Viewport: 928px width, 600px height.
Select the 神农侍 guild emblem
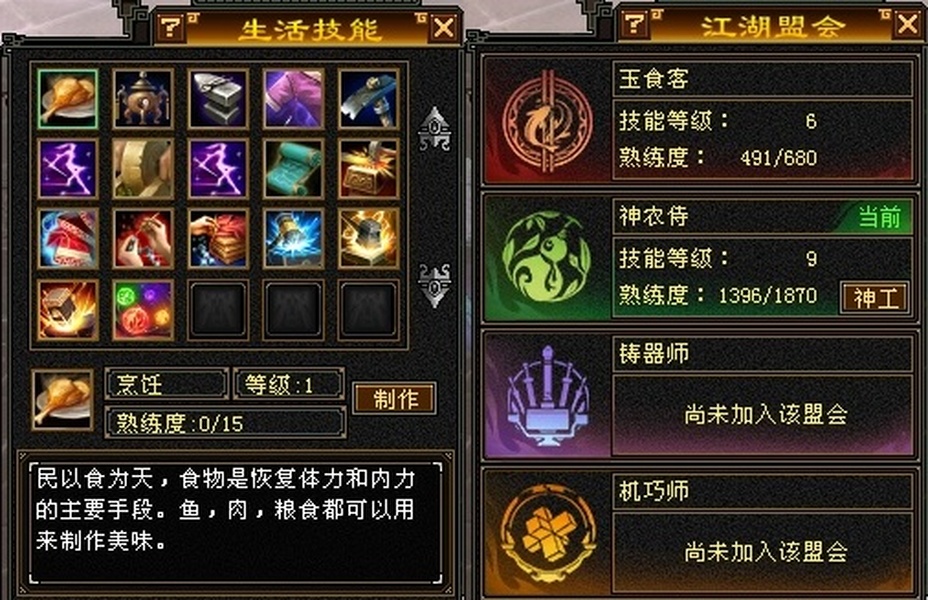[546, 258]
